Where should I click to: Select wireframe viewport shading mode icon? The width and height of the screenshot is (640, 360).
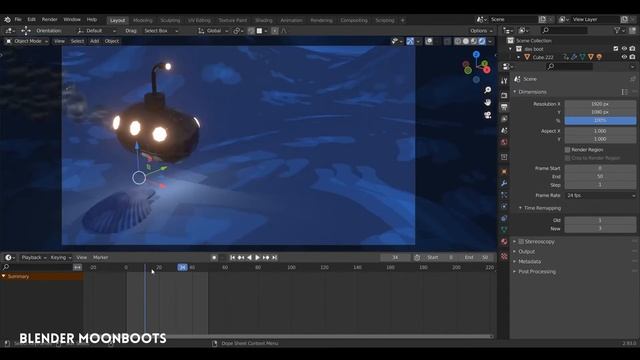458,41
